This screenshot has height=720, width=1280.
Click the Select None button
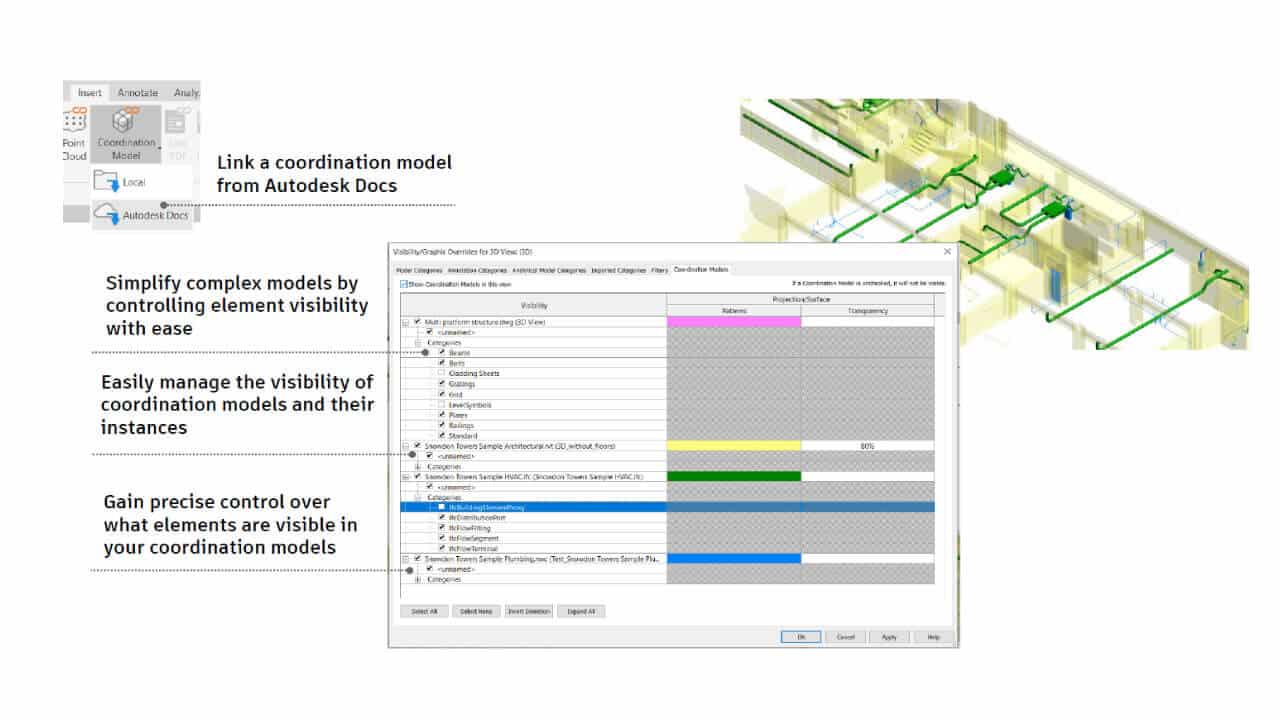[x=476, y=611]
